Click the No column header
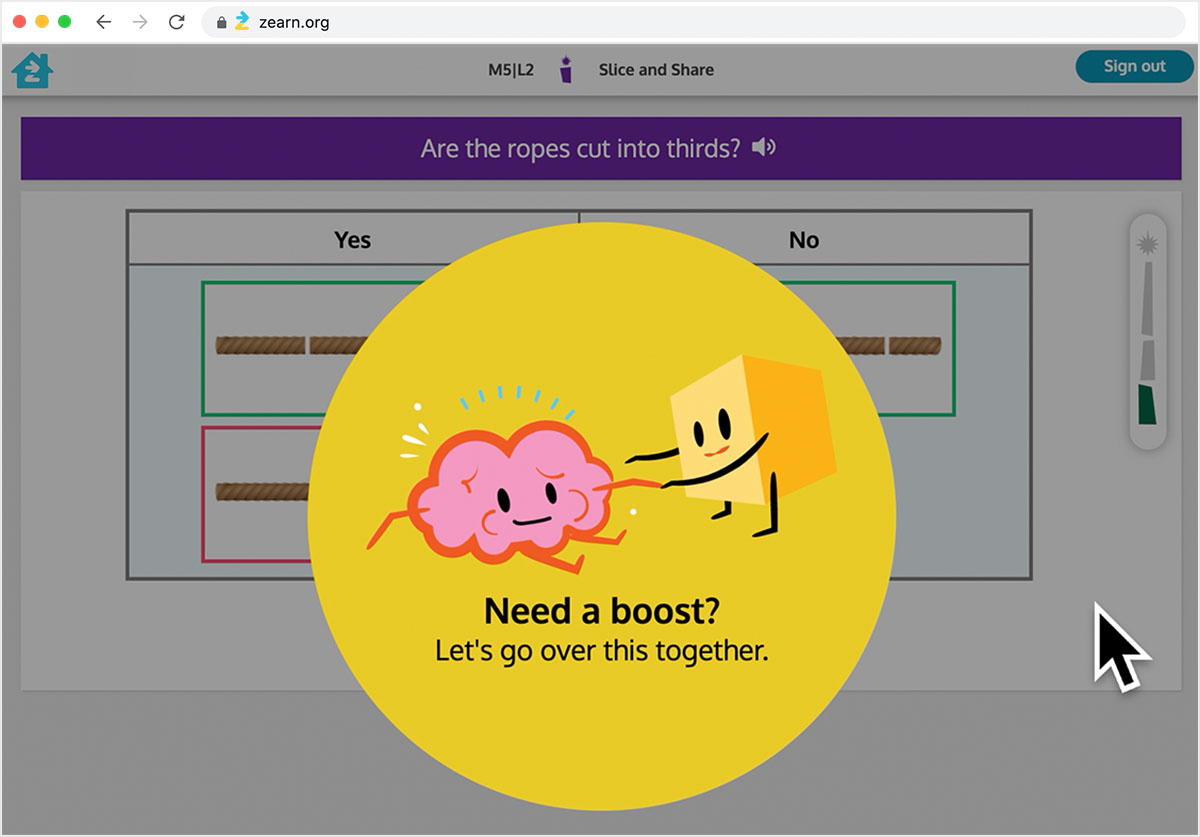 pyautogui.click(x=804, y=238)
